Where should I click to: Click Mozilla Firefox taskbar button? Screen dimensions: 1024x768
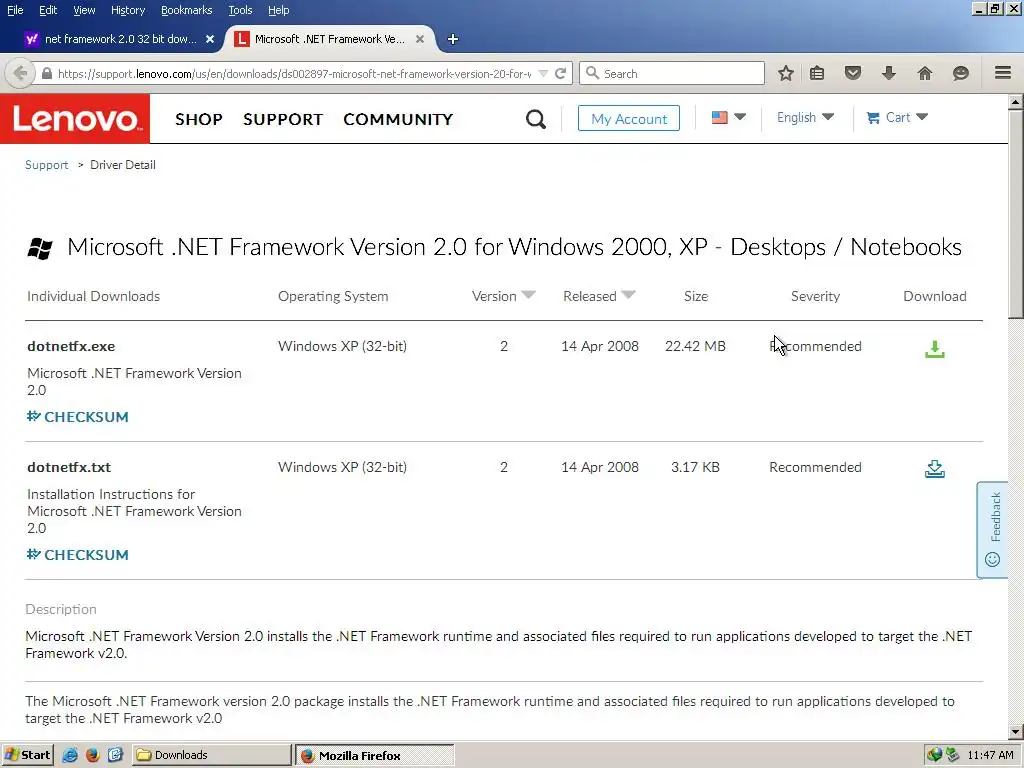coord(374,755)
